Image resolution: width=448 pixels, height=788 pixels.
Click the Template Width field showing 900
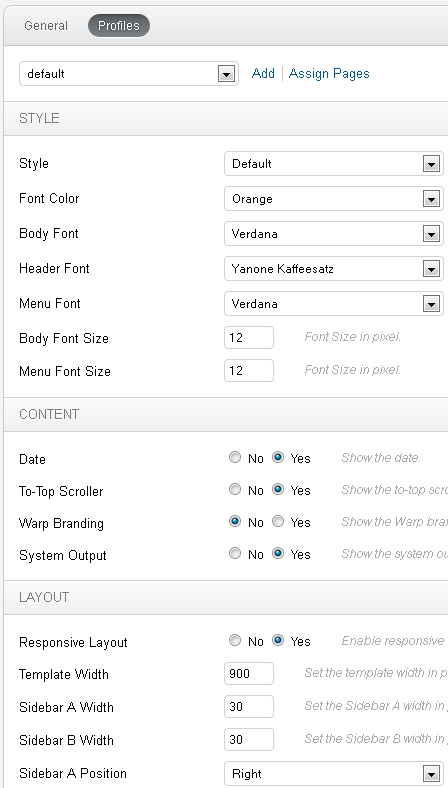249,673
